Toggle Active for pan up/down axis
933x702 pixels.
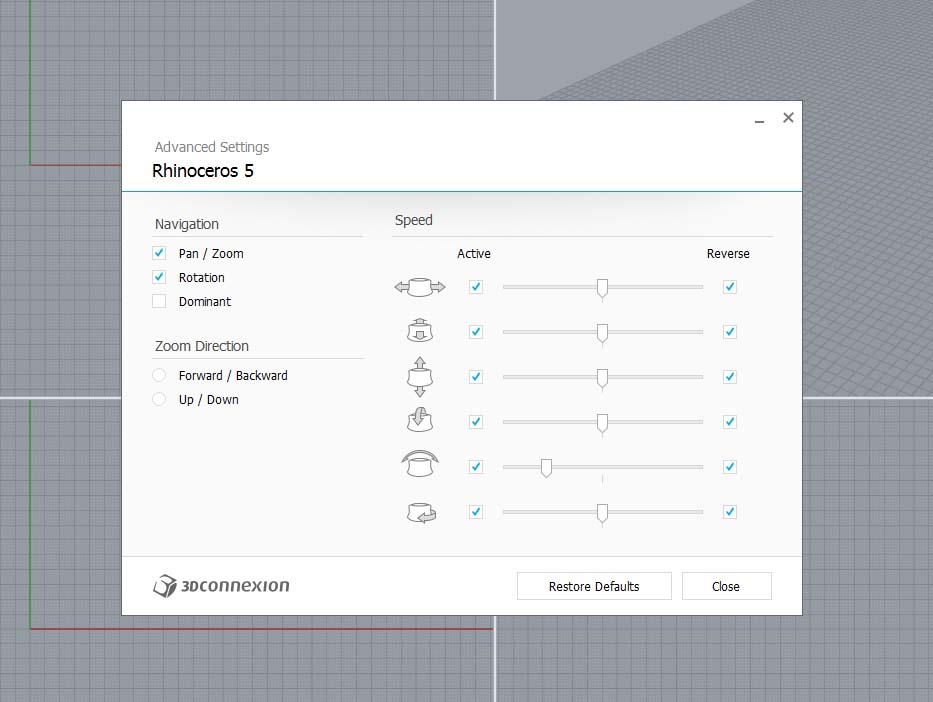[475, 377]
